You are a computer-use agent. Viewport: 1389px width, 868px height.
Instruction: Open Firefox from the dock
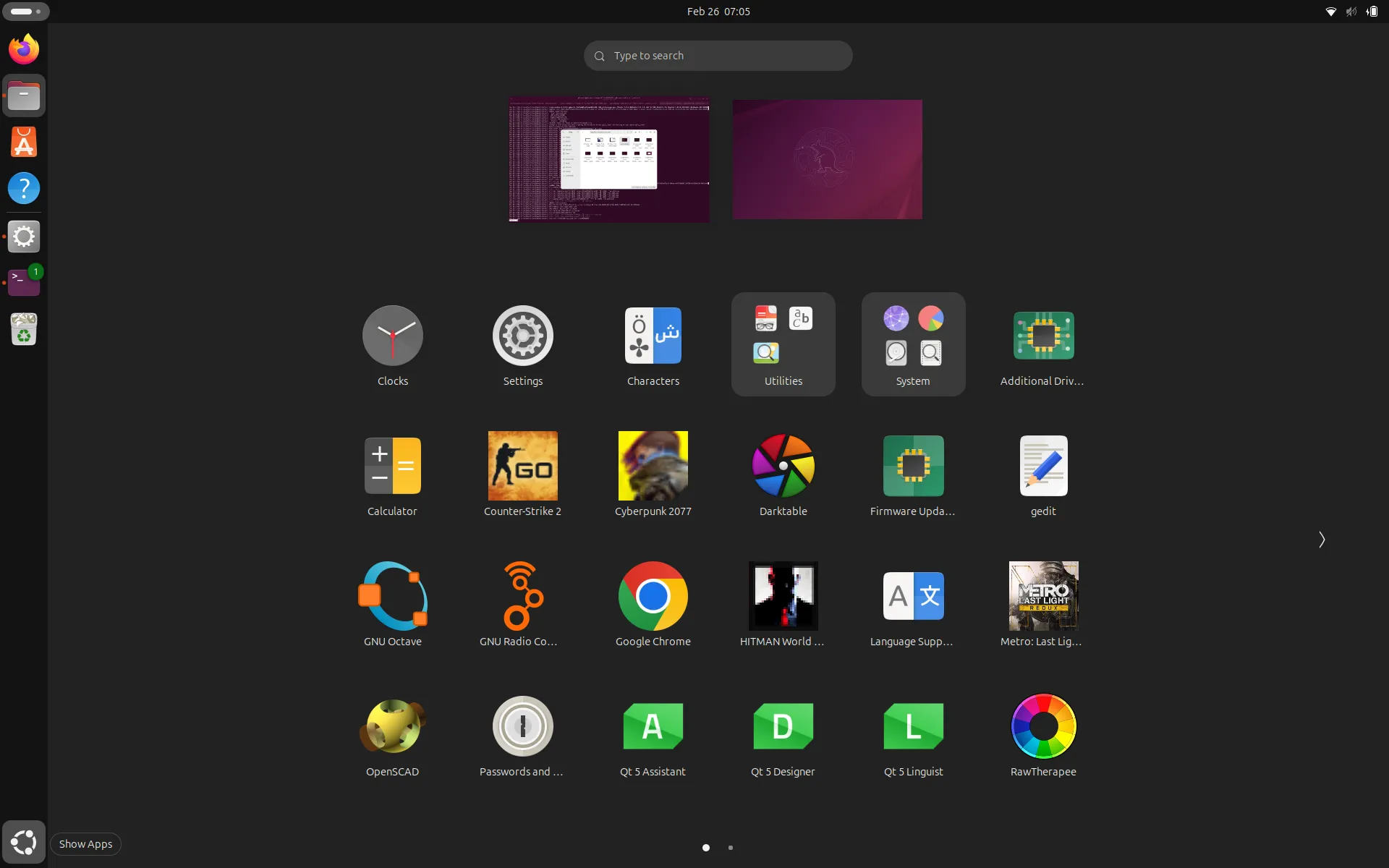[24, 49]
